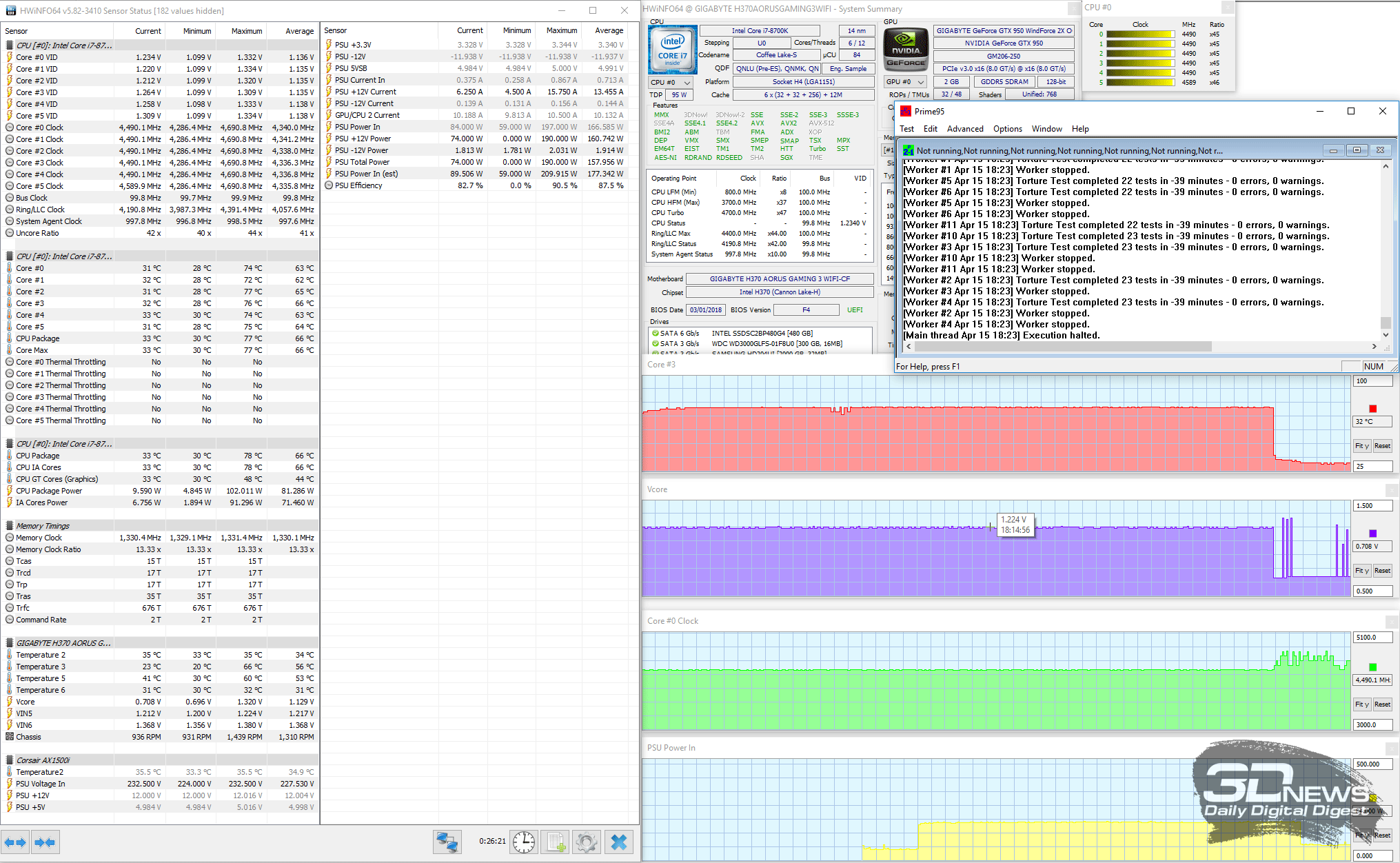Click the blue X close sensors icon
Screen dimensions: 1400x863
coord(619,842)
